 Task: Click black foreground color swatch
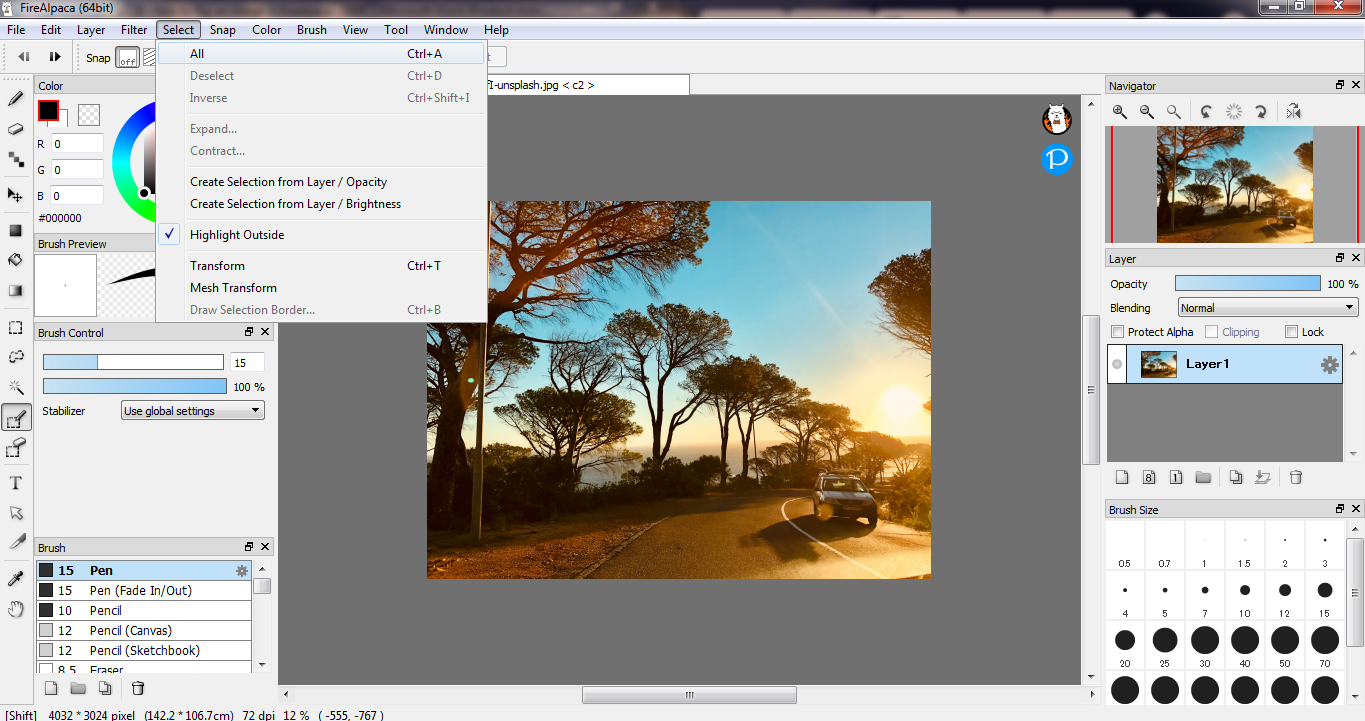[48, 110]
